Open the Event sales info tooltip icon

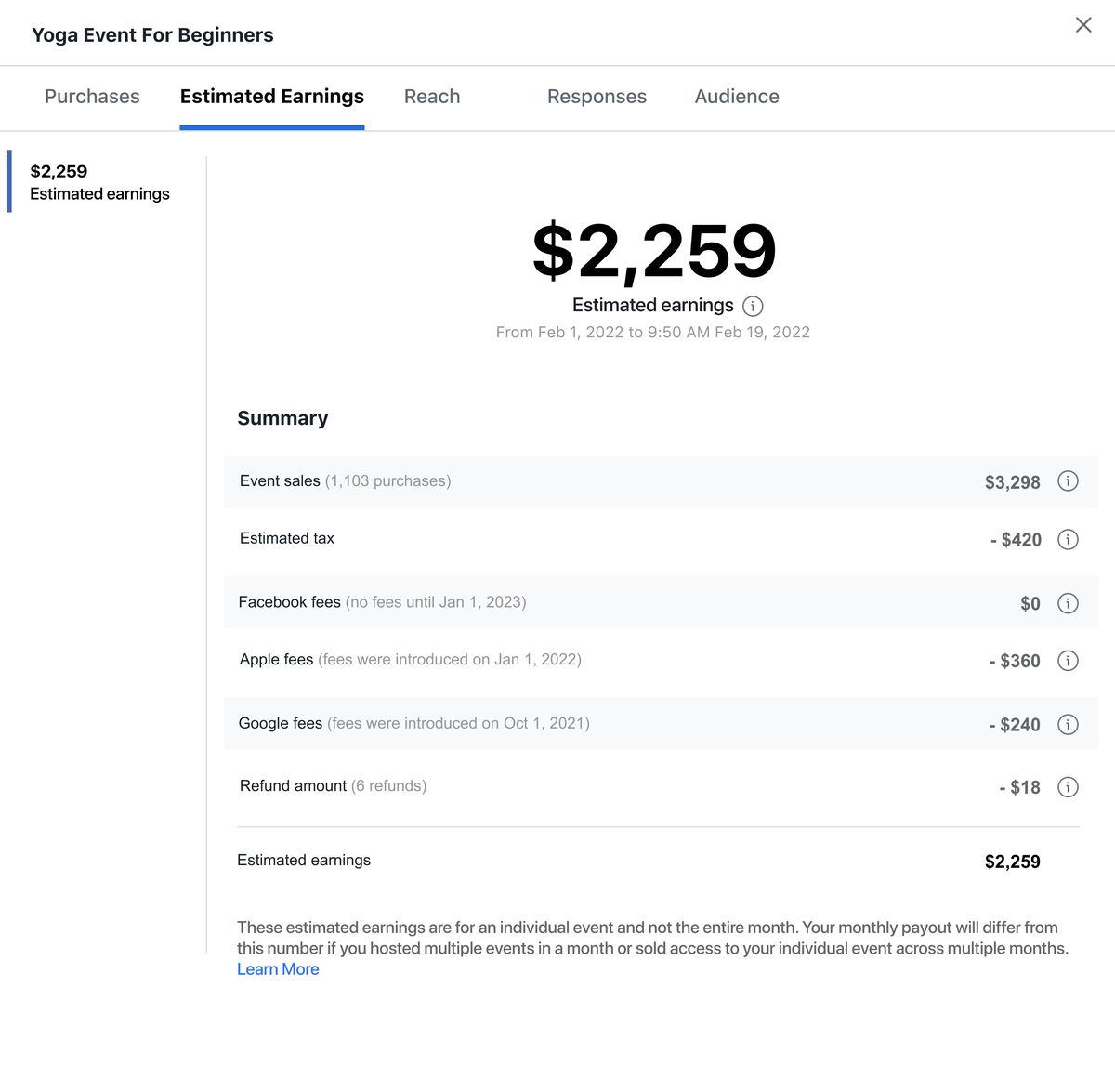[x=1068, y=481]
